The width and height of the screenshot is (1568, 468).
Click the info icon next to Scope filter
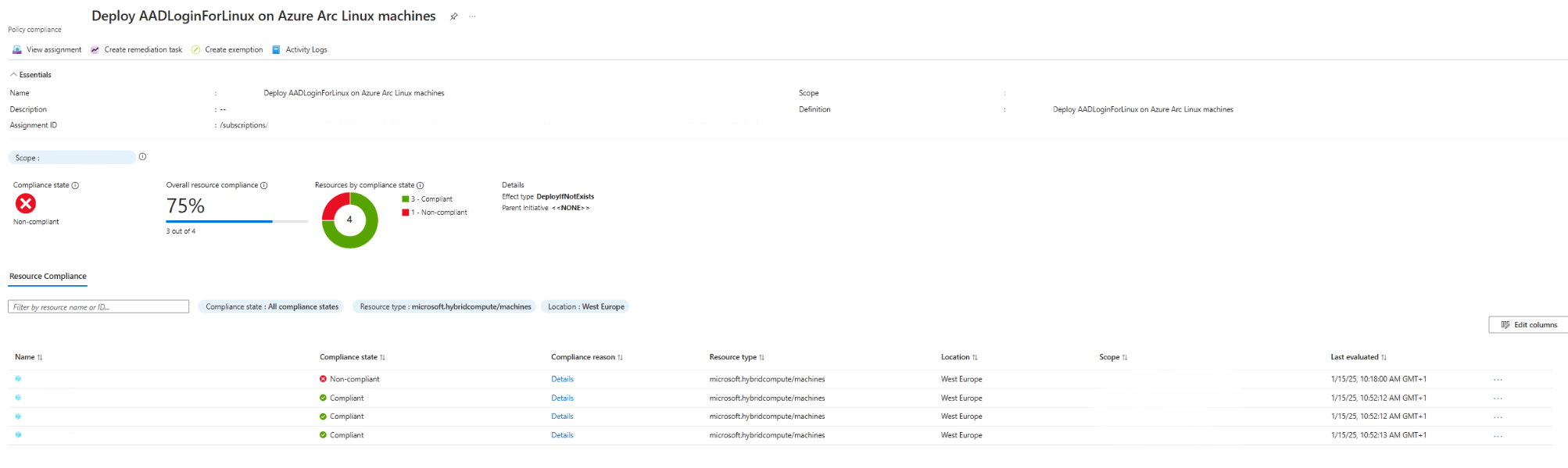tap(142, 157)
